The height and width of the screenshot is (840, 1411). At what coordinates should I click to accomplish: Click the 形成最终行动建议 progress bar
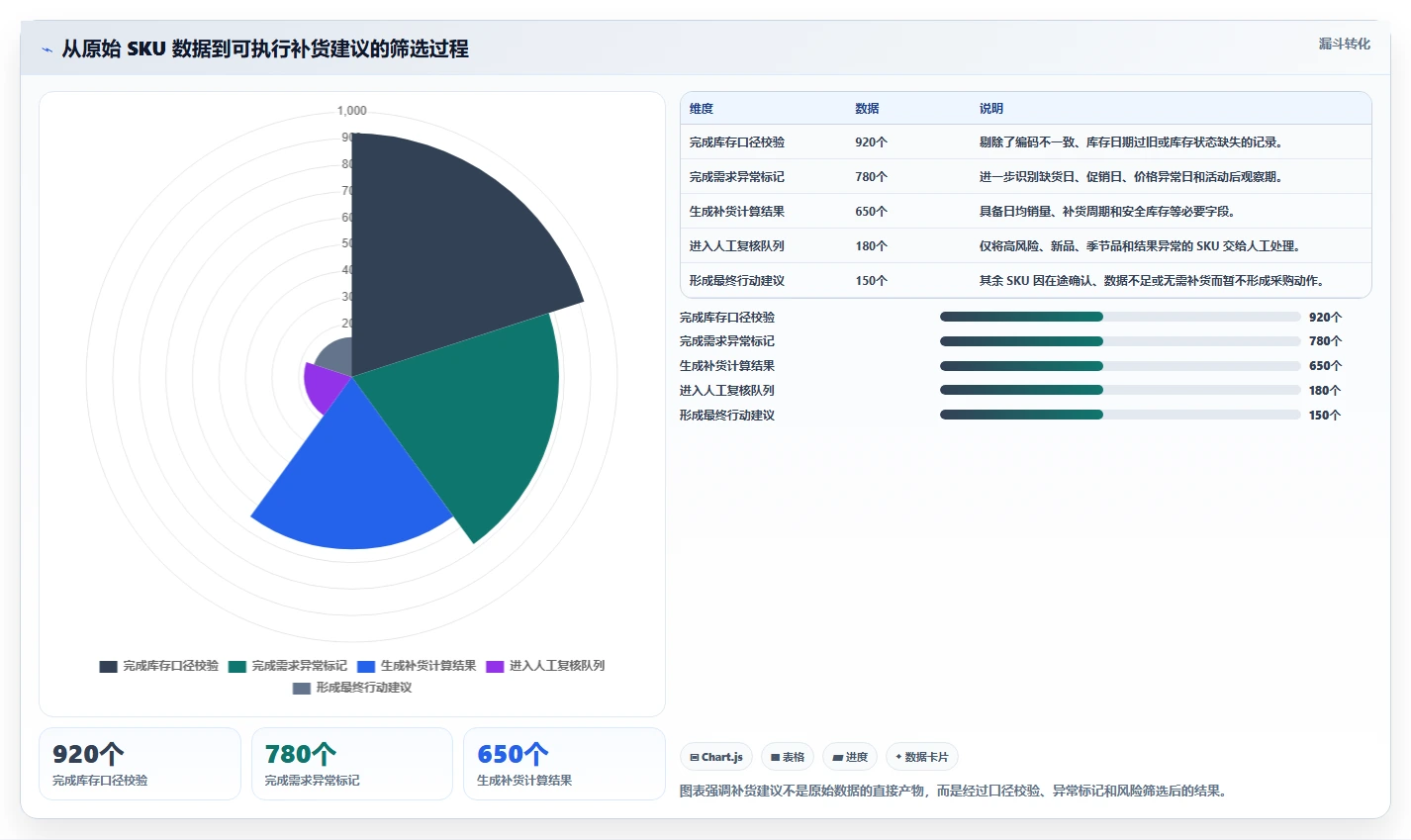[x=1120, y=415]
